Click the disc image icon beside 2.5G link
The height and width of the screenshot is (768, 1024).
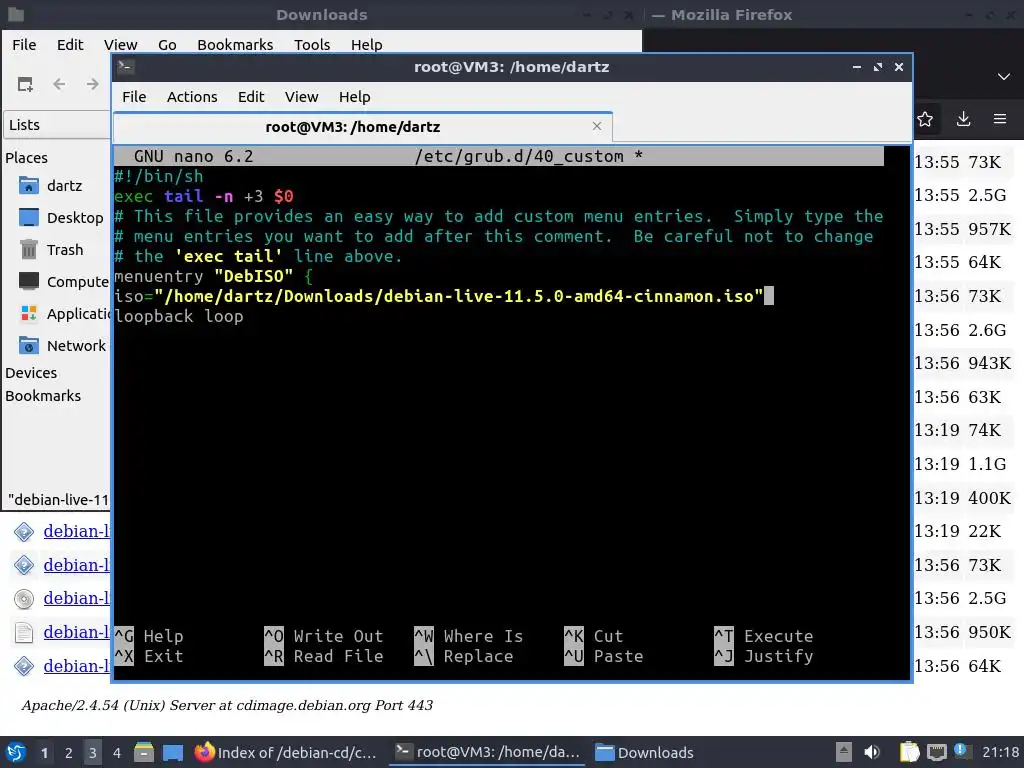click(24, 599)
